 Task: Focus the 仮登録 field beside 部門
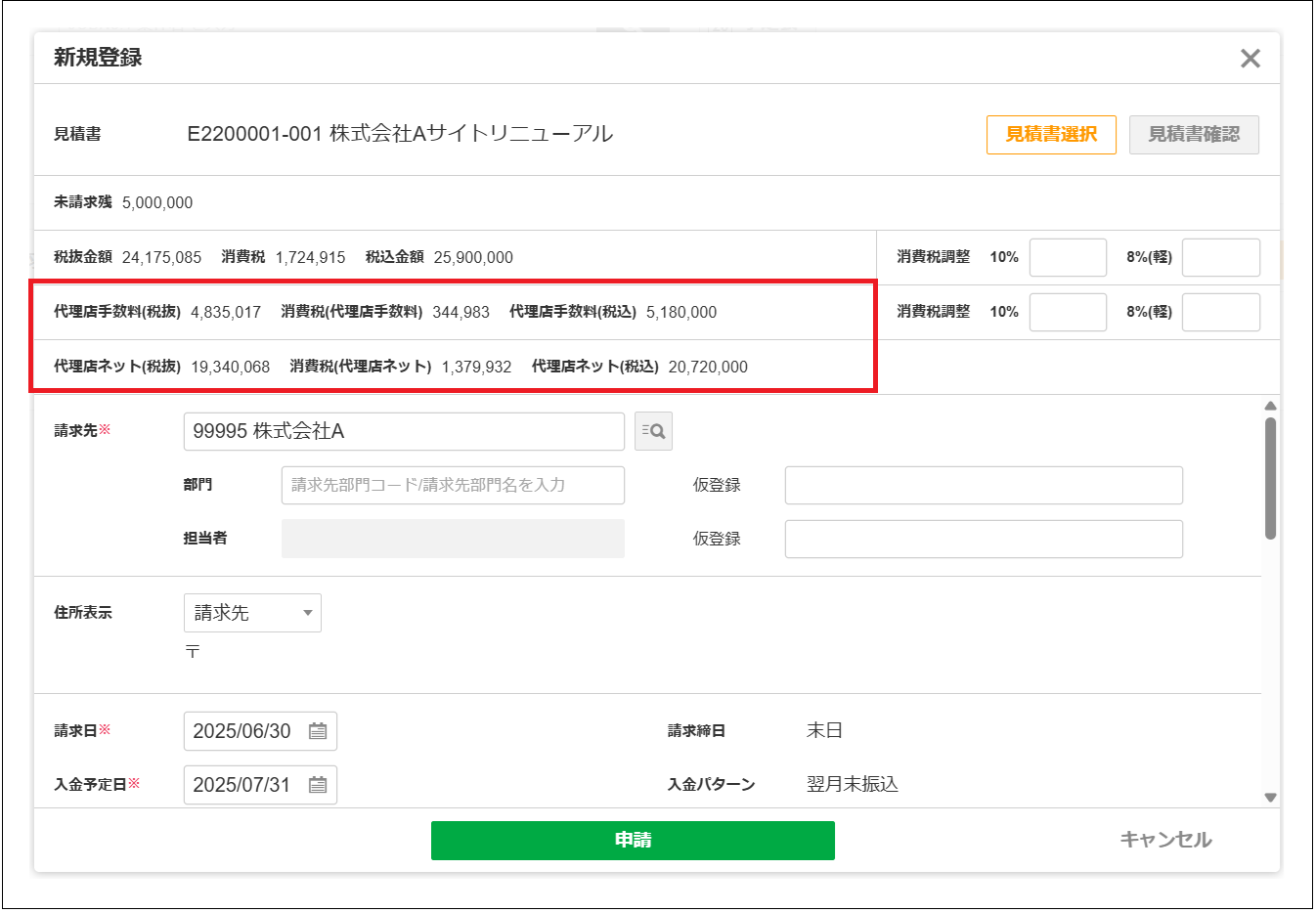click(984, 485)
